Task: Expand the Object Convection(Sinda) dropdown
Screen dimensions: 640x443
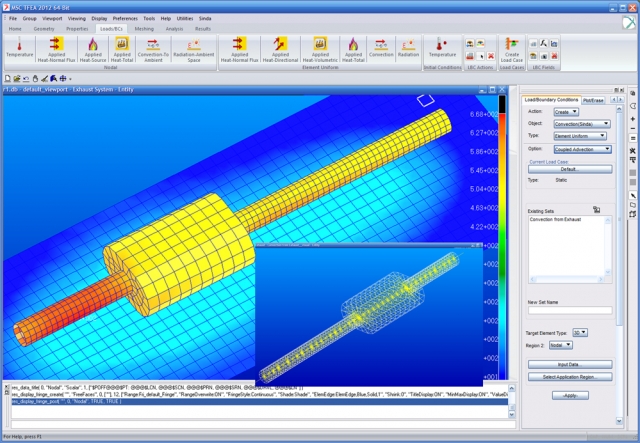Action: [x=582, y=123]
